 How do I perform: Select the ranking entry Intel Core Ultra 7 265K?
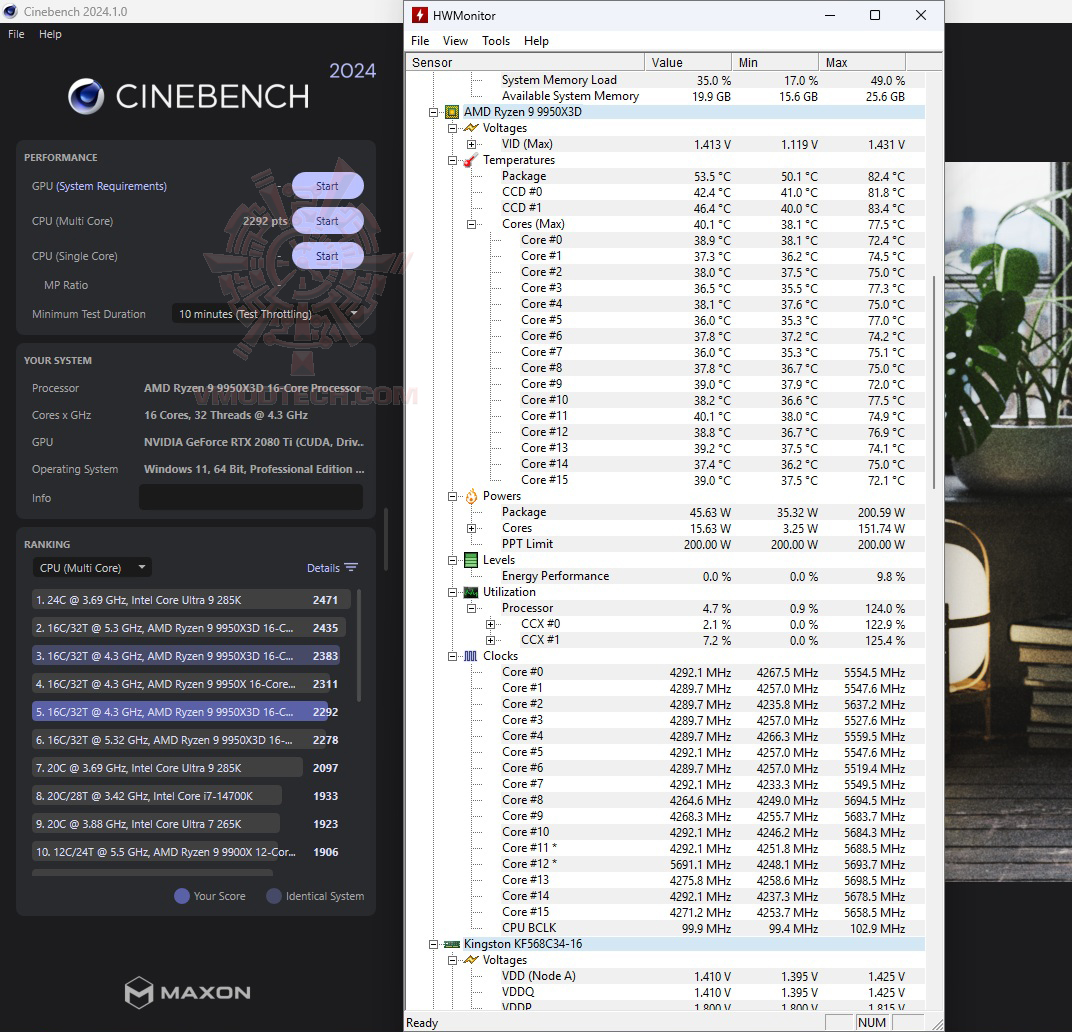[186, 824]
